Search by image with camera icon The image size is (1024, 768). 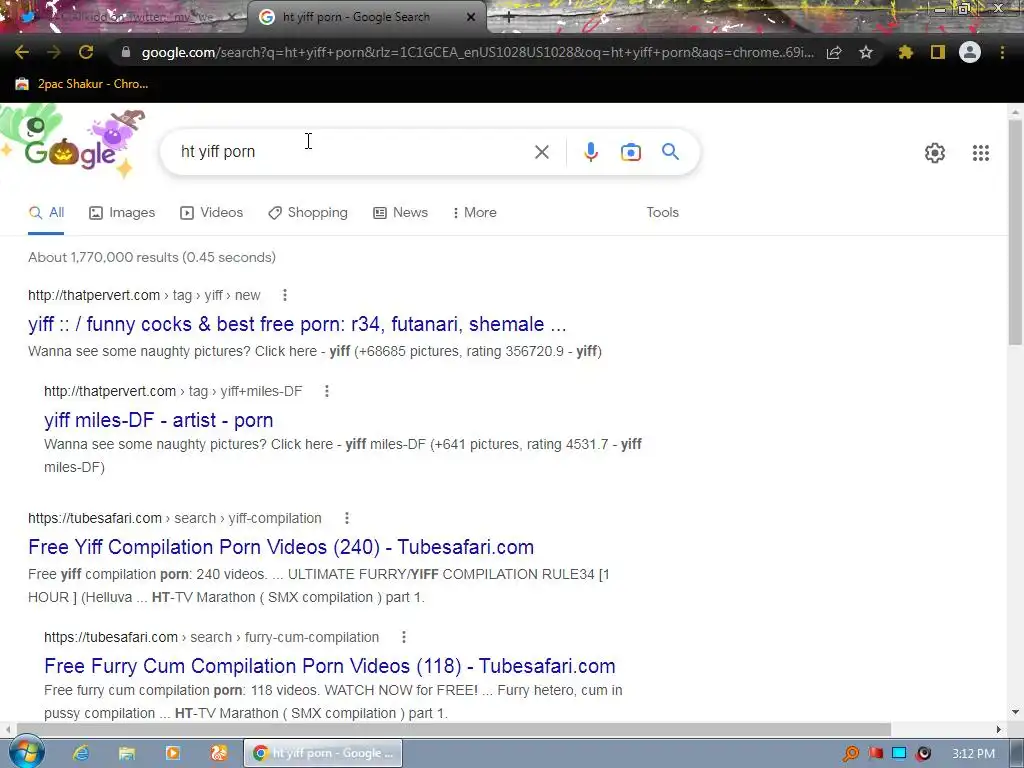(x=631, y=152)
